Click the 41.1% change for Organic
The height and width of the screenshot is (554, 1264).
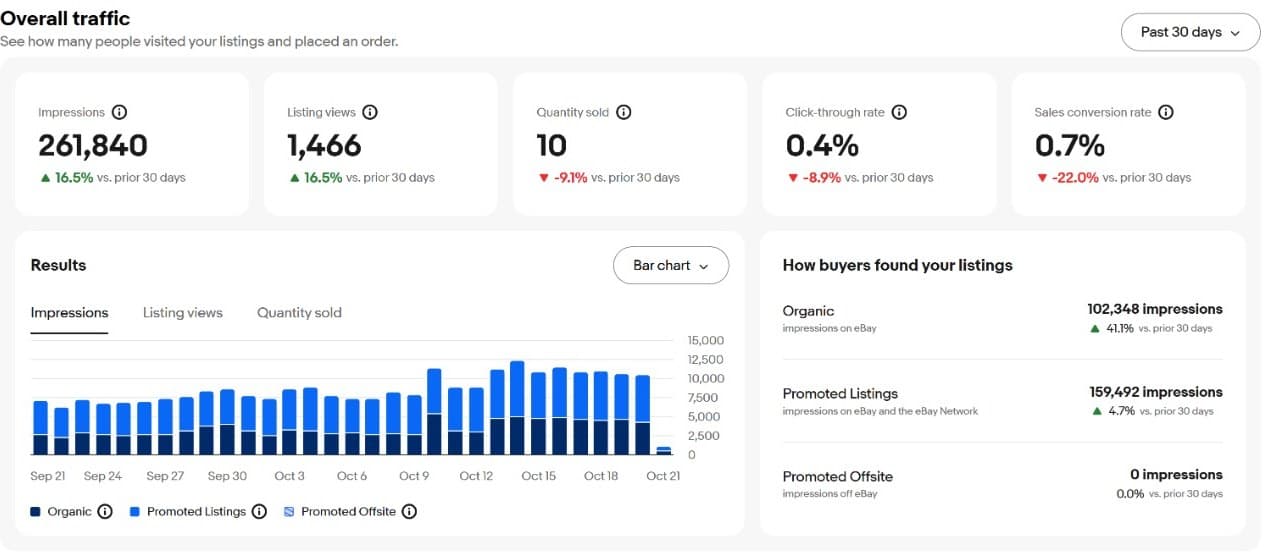[x=1121, y=328]
